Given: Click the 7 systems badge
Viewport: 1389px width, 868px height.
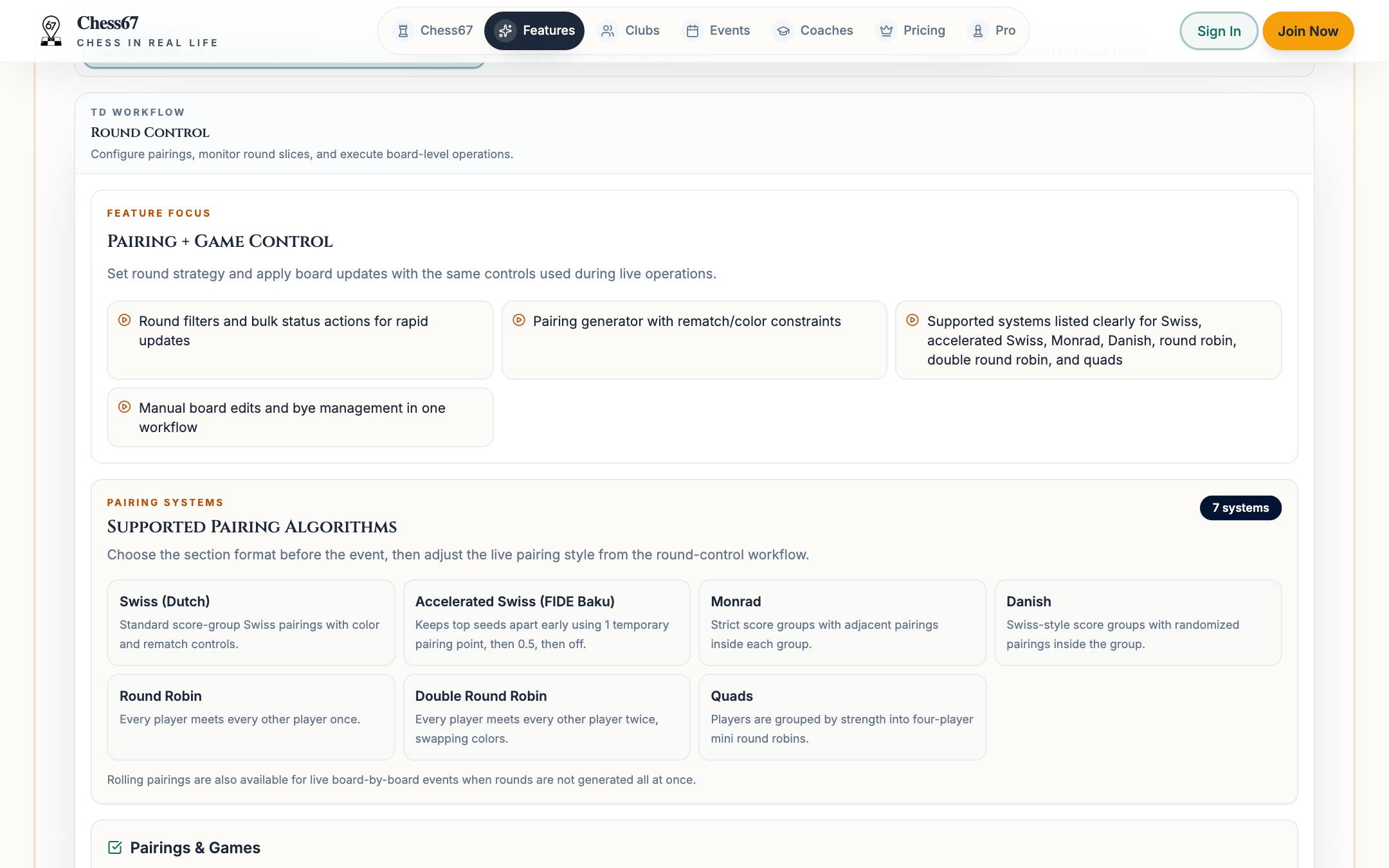Looking at the screenshot, I should 1240,508.
